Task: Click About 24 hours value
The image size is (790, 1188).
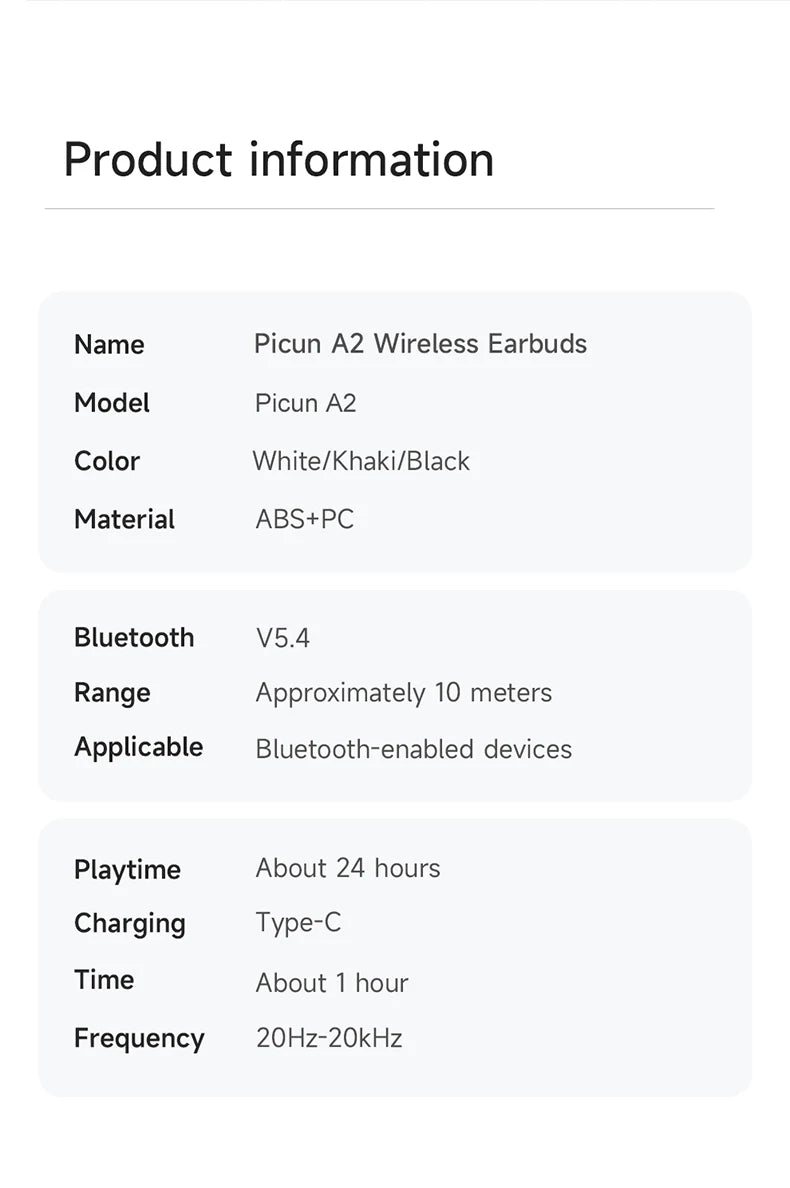Action: pos(348,868)
